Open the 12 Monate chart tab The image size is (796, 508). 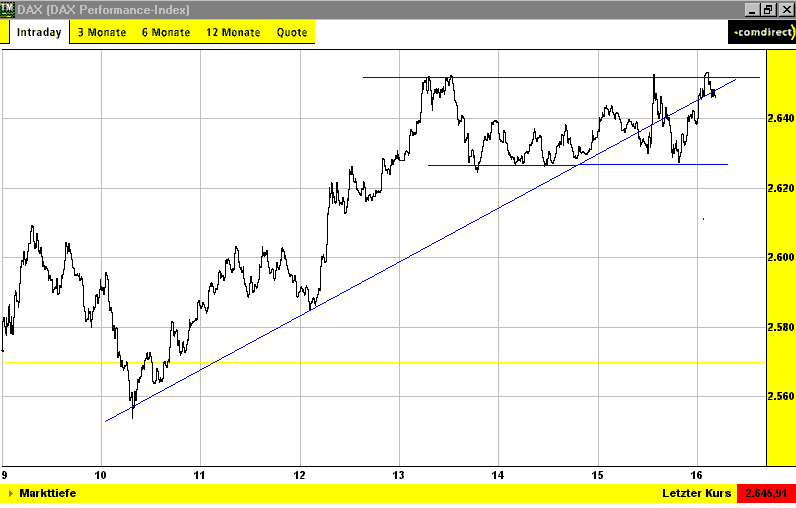233,32
